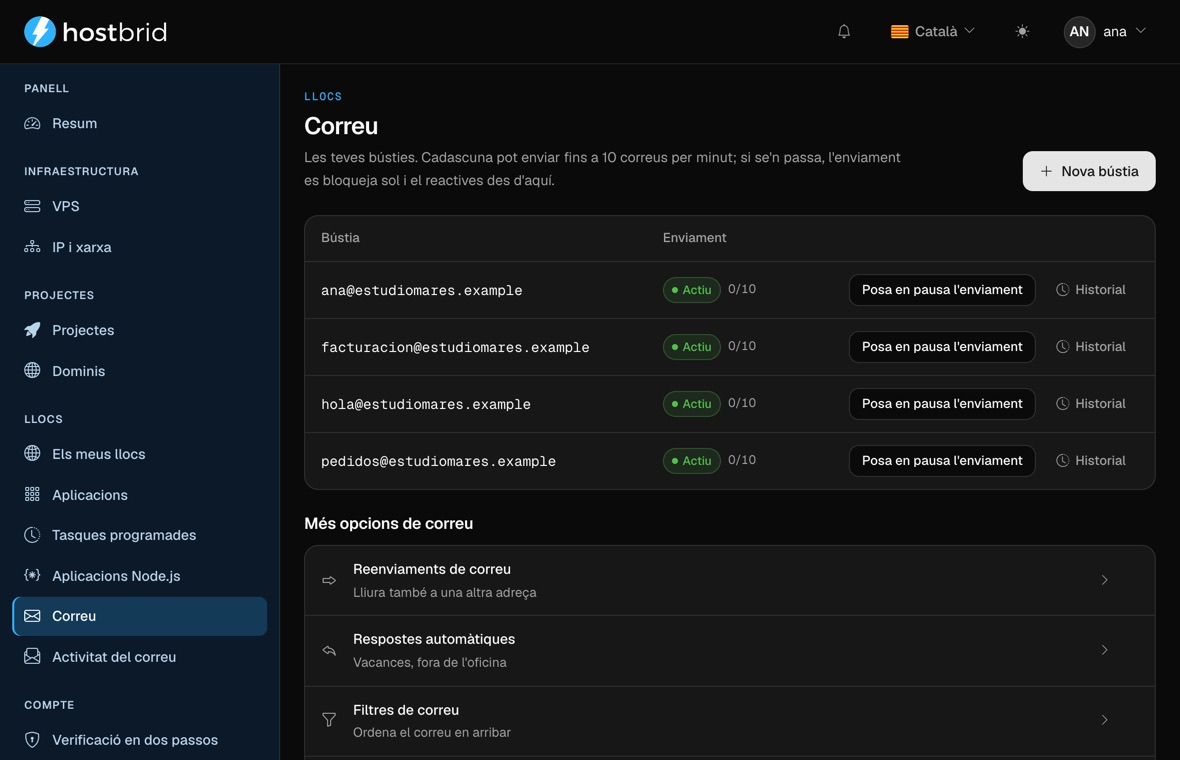
Task: View Historial for facturacion@estudiomares.example
Action: pos(1090,347)
